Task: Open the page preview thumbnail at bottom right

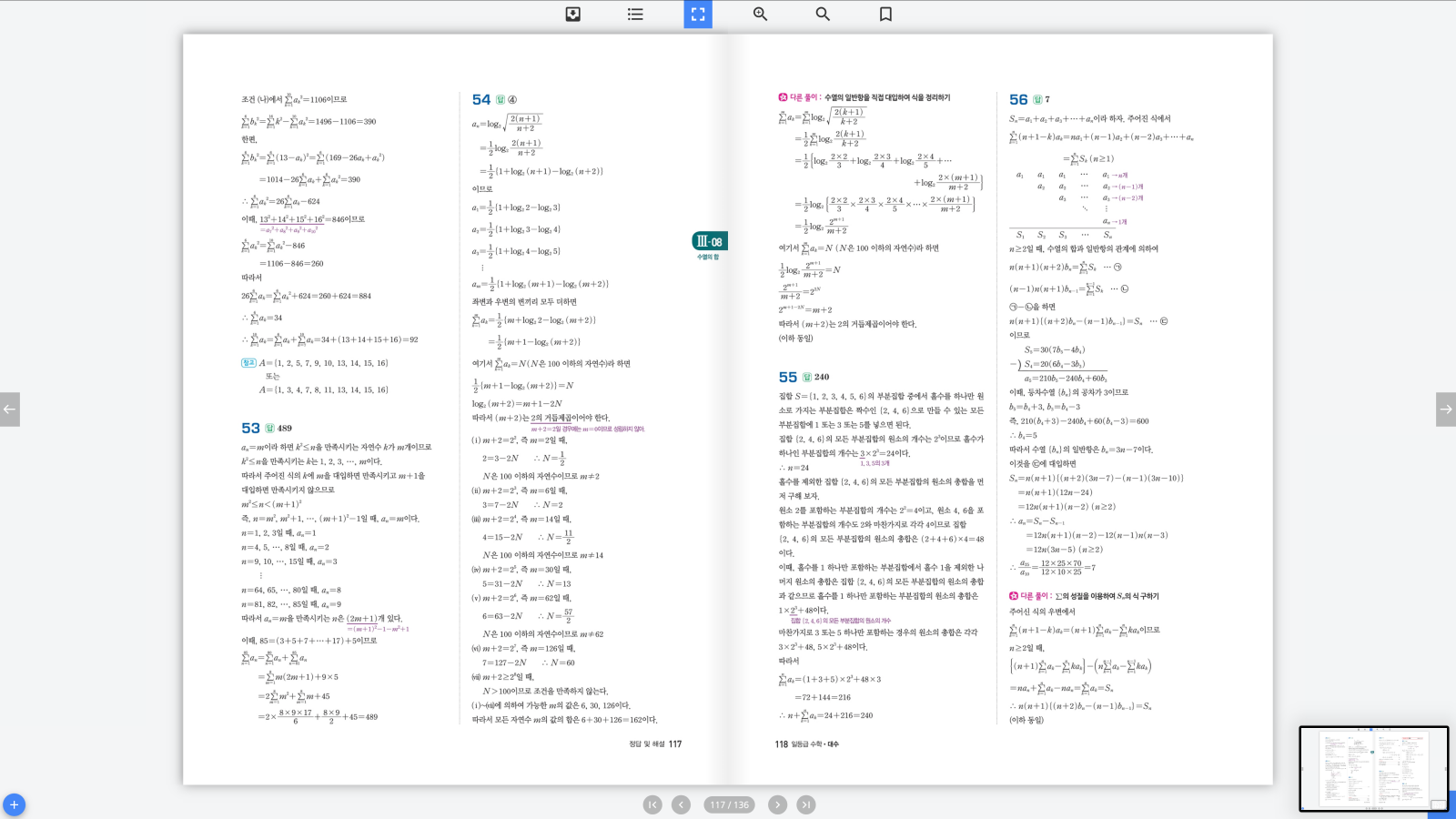Action: (x=1374, y=767)
